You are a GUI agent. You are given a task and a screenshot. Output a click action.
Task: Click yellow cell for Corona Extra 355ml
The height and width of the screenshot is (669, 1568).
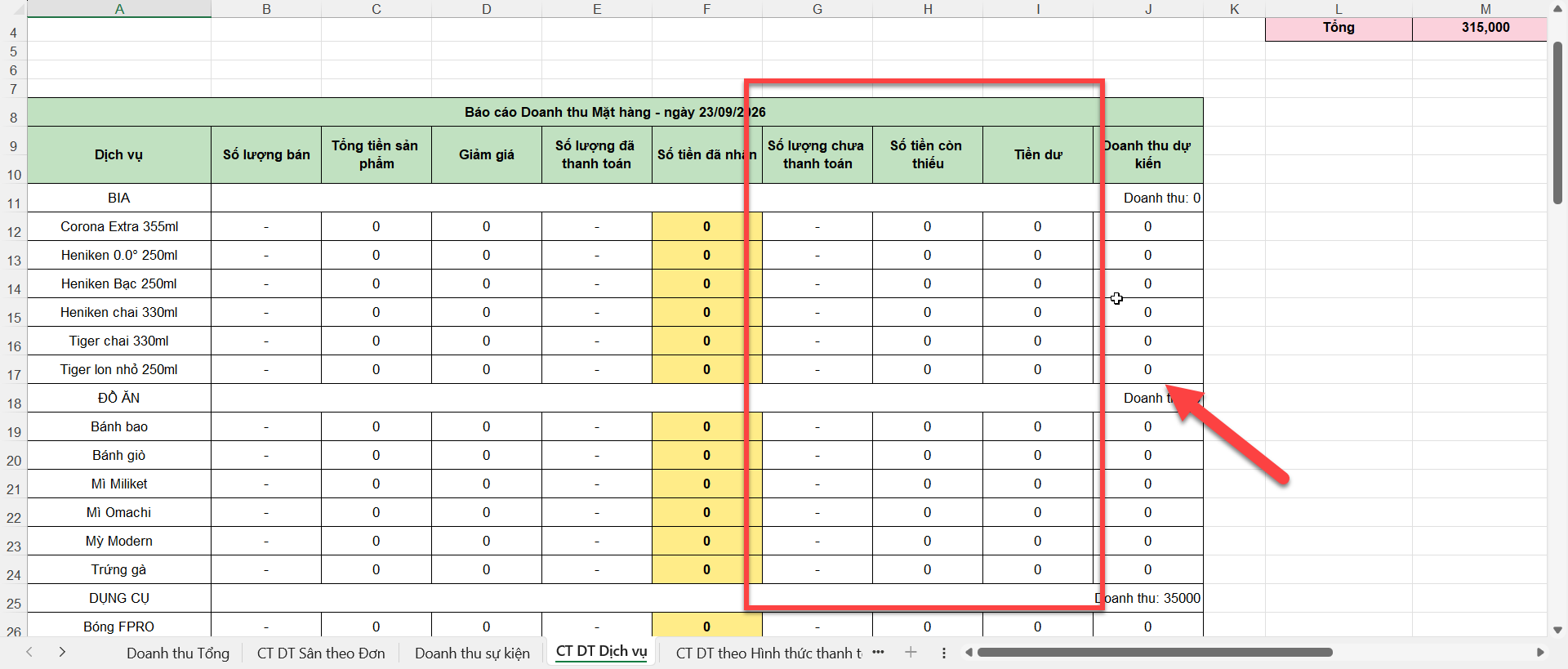click(706, 226)
